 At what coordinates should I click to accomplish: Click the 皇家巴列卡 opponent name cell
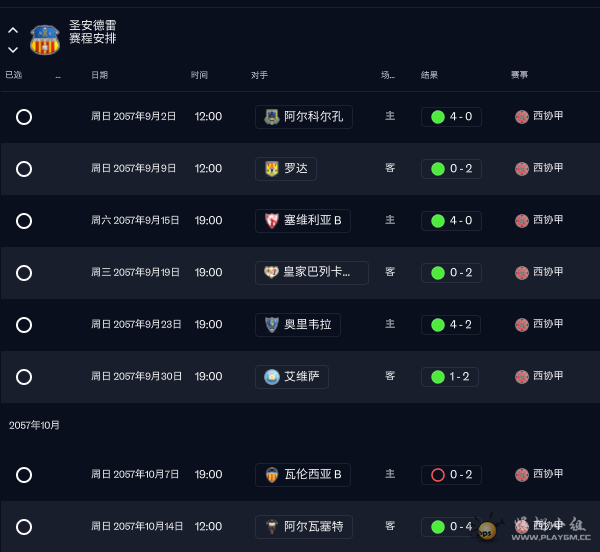(x=312, y=273)
